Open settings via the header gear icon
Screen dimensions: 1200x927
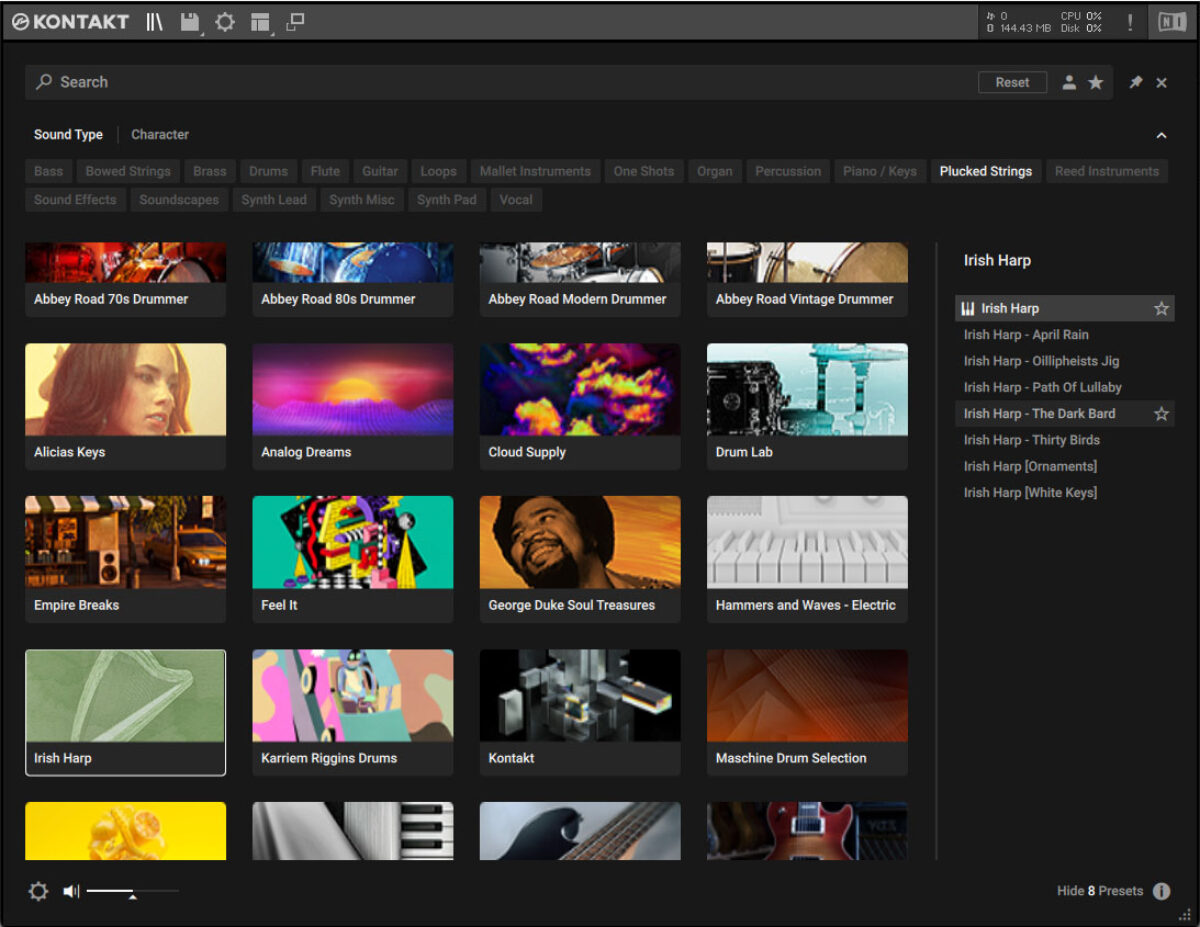click(x=225, y=22)
